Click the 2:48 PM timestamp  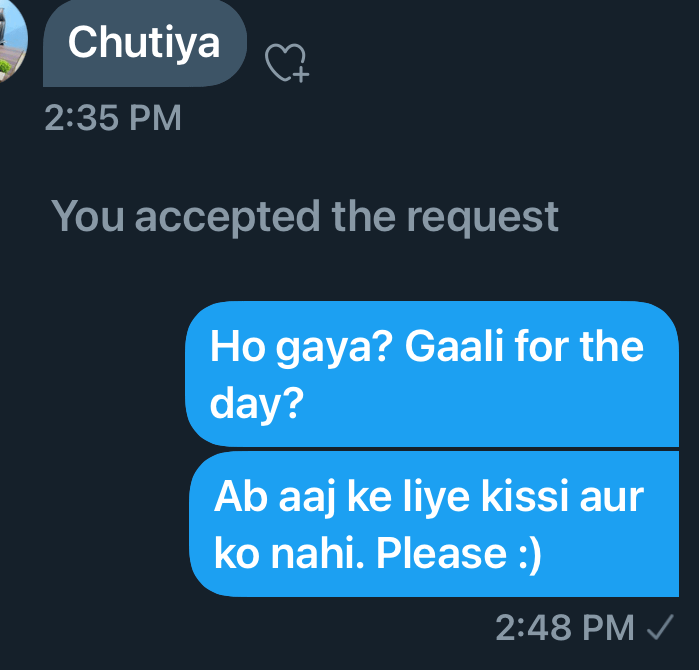[x=565, y=628]
